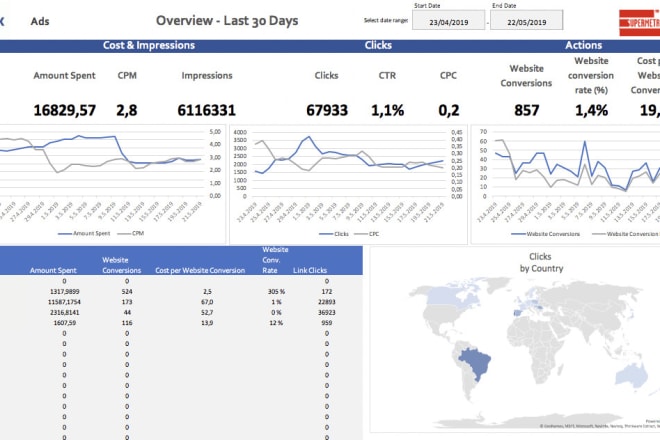Select the CPM value 2,8
This screenshot has width=660, height=440.
tap(127, 110)
